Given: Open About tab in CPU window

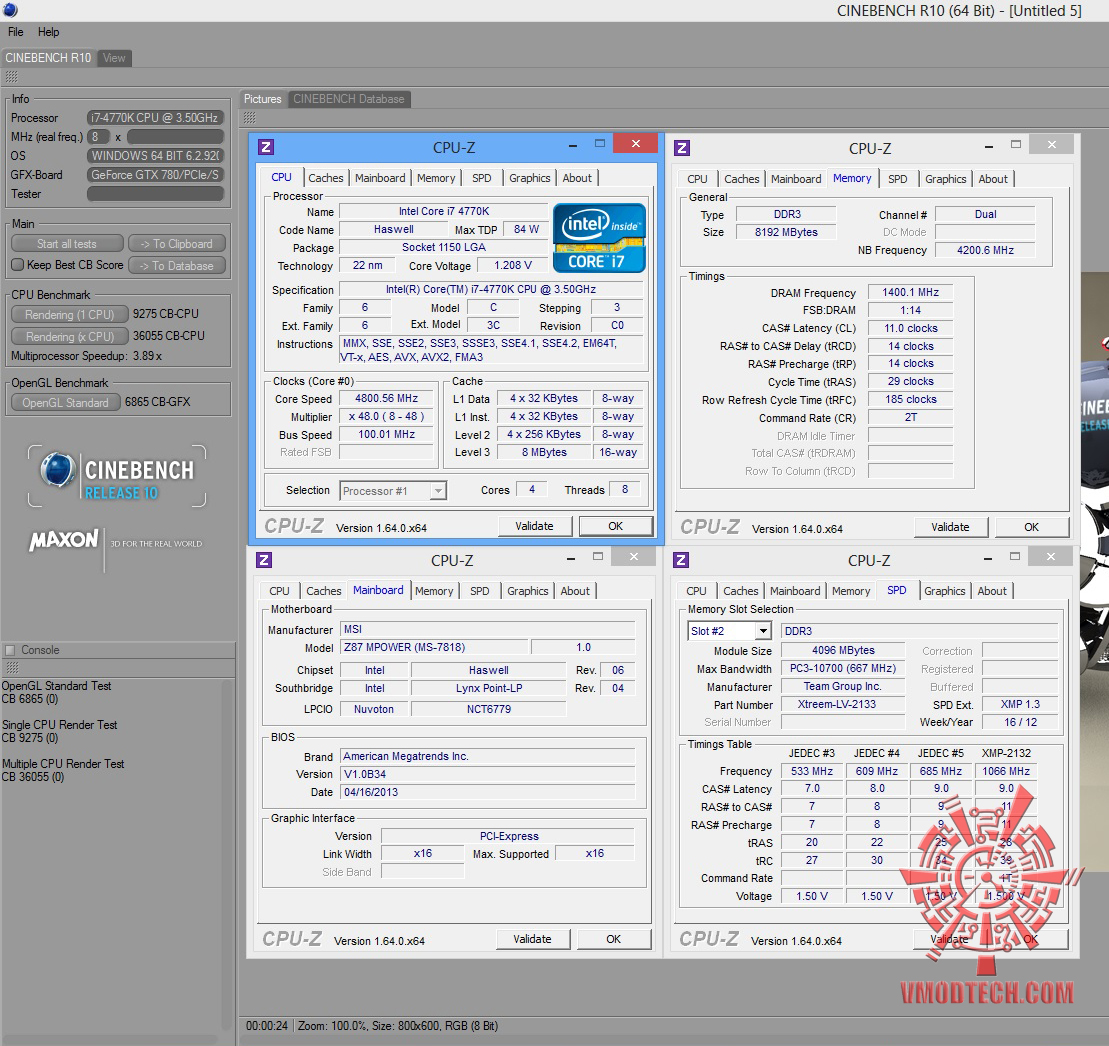Looking at the screenshot, I should pyautogui.click(x=577, y=178).
